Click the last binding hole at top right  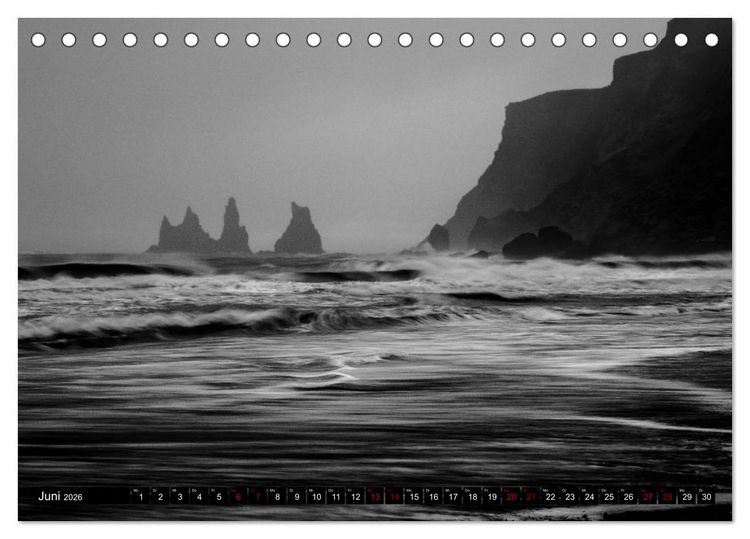pos(711,40)
